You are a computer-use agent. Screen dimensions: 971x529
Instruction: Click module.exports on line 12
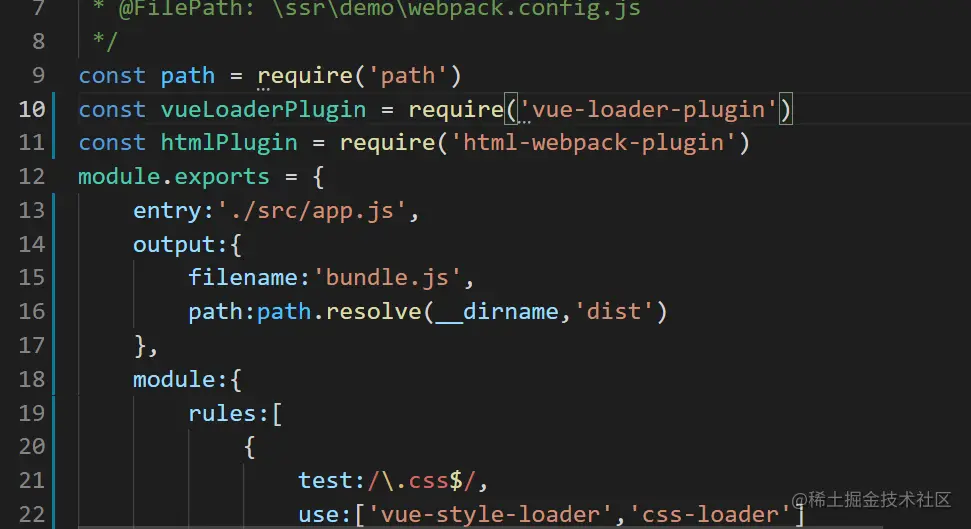click(x=174, y=177)
